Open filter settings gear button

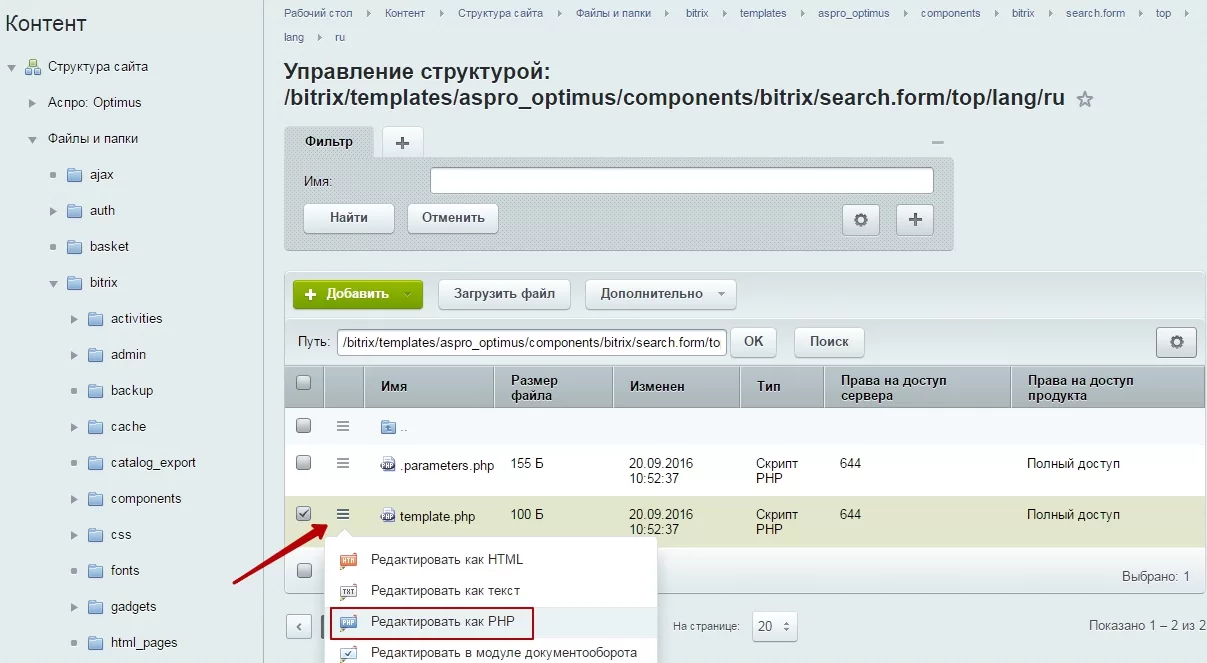(861, 219)
